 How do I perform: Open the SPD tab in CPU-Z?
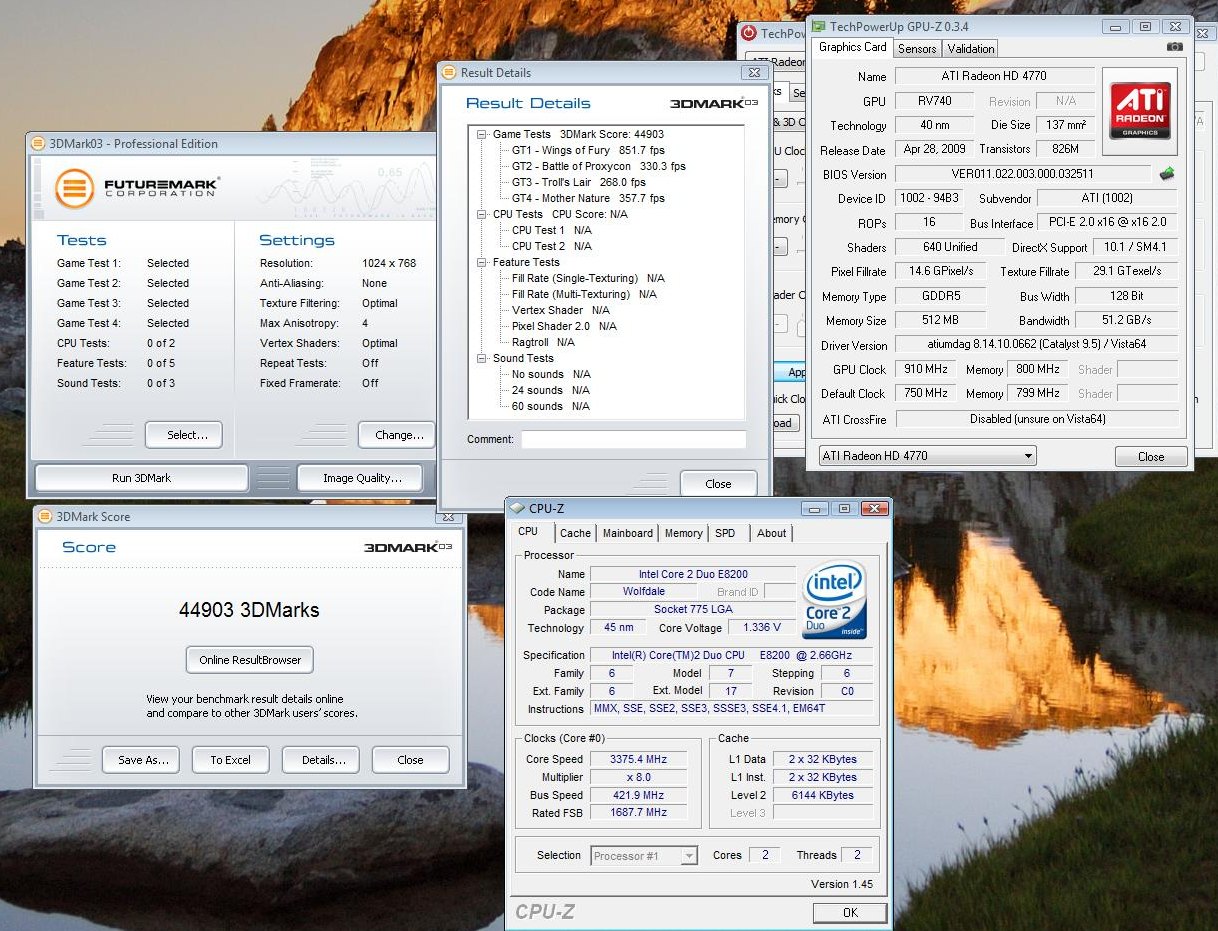coord(725,533)
